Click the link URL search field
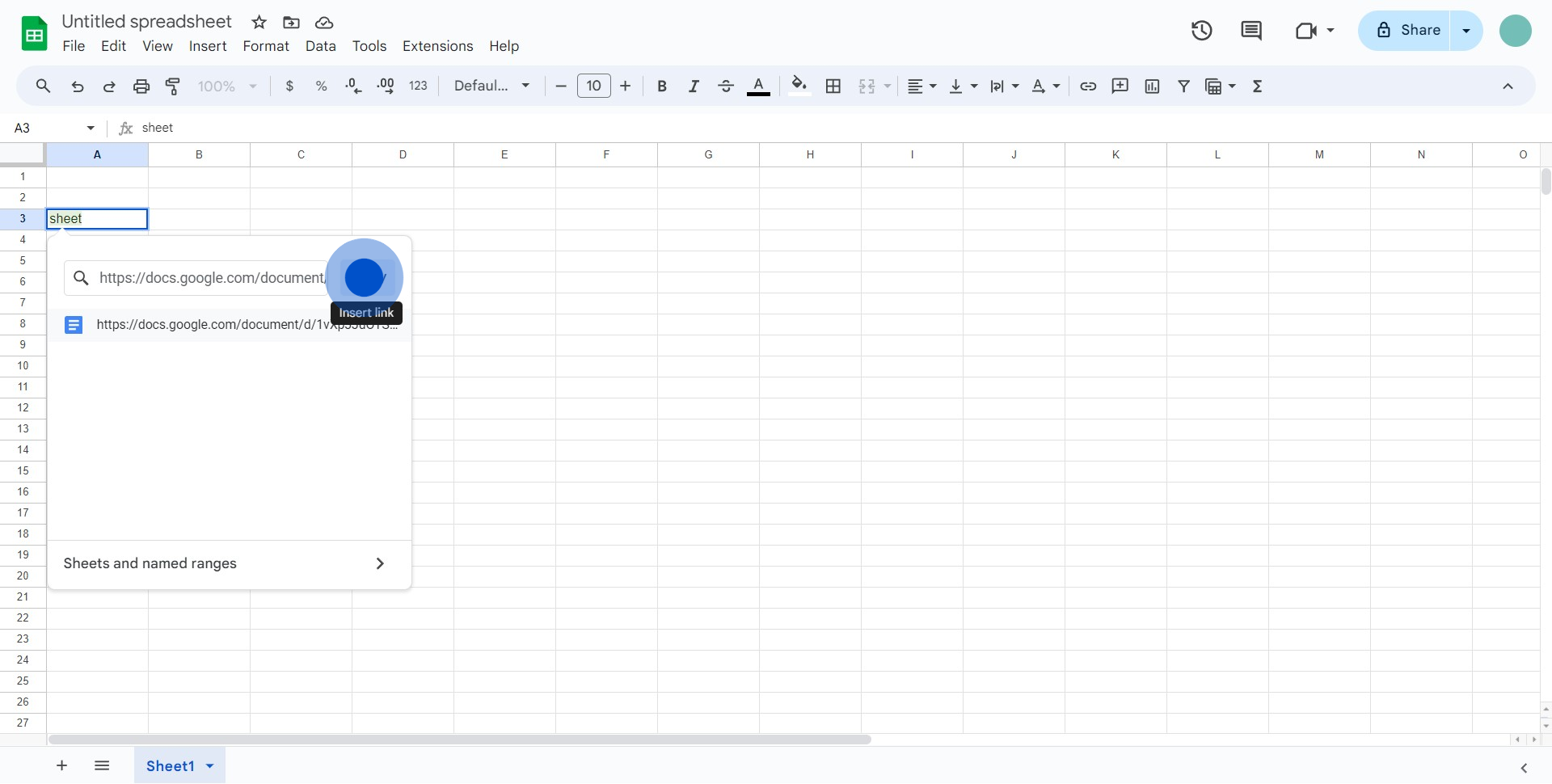Screen dimensions: 1552x784 210,278
